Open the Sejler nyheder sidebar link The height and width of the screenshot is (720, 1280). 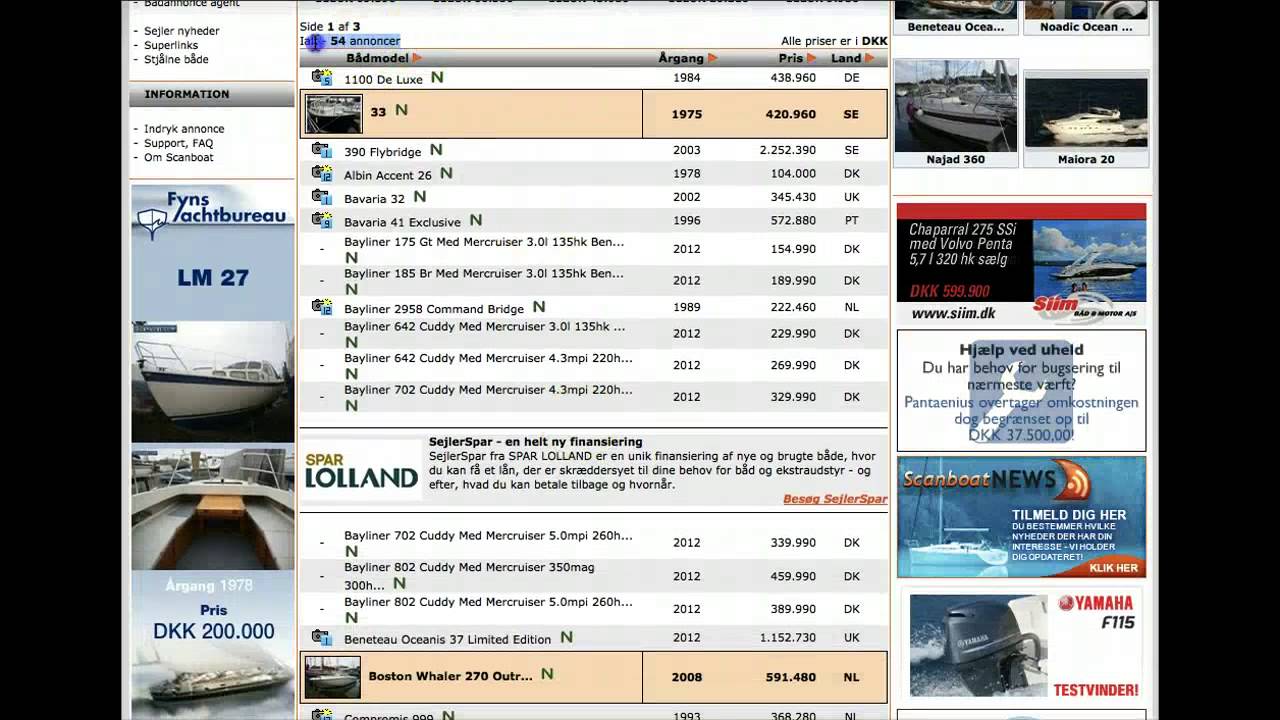181,31
